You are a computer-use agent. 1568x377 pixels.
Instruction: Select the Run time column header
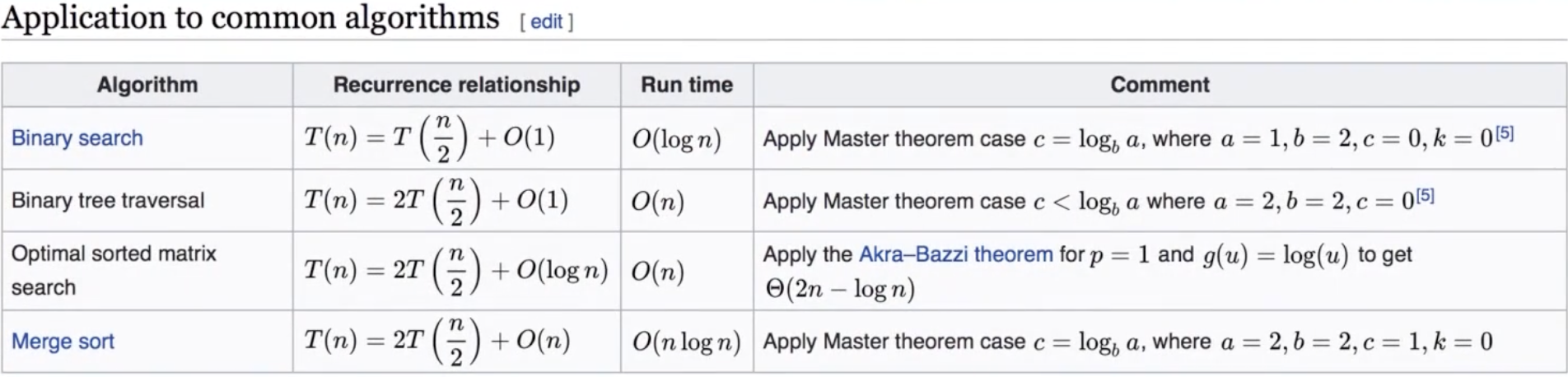coord(687,85)
